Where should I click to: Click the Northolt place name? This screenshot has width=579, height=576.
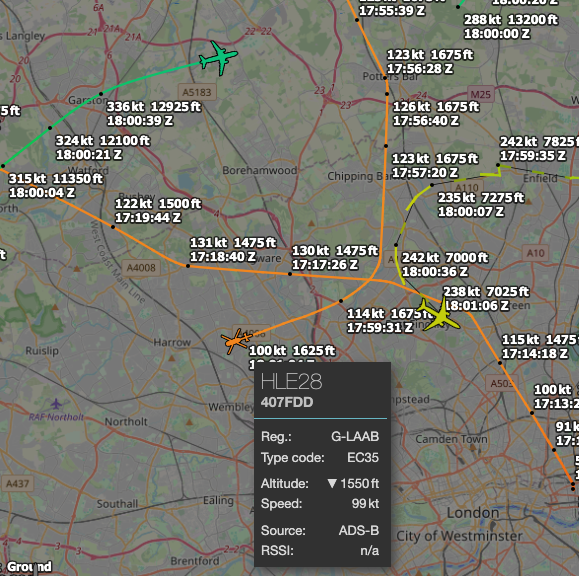(x=126, y=422)
